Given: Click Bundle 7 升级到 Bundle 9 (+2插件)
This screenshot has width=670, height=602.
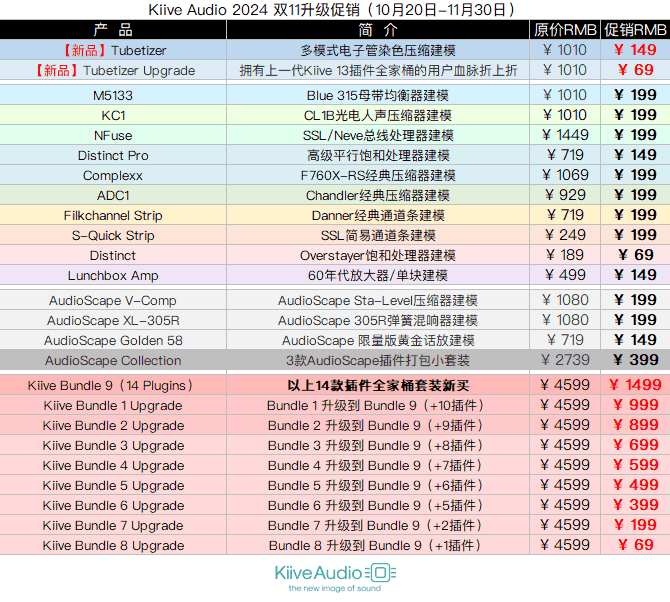Looking at the screenshot, I should point(375,526).
